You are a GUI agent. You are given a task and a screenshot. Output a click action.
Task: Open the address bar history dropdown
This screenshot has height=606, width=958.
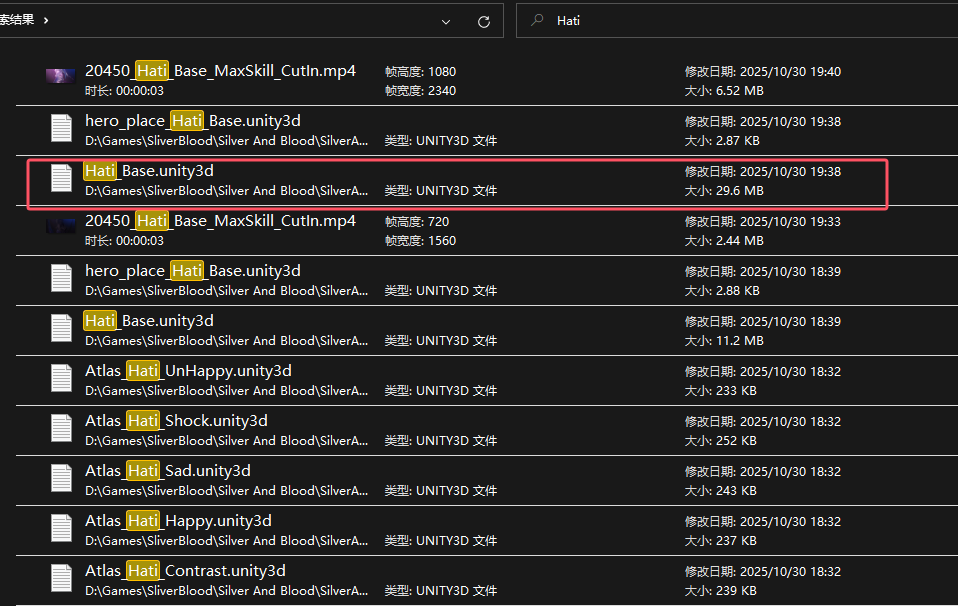(444, 21)
